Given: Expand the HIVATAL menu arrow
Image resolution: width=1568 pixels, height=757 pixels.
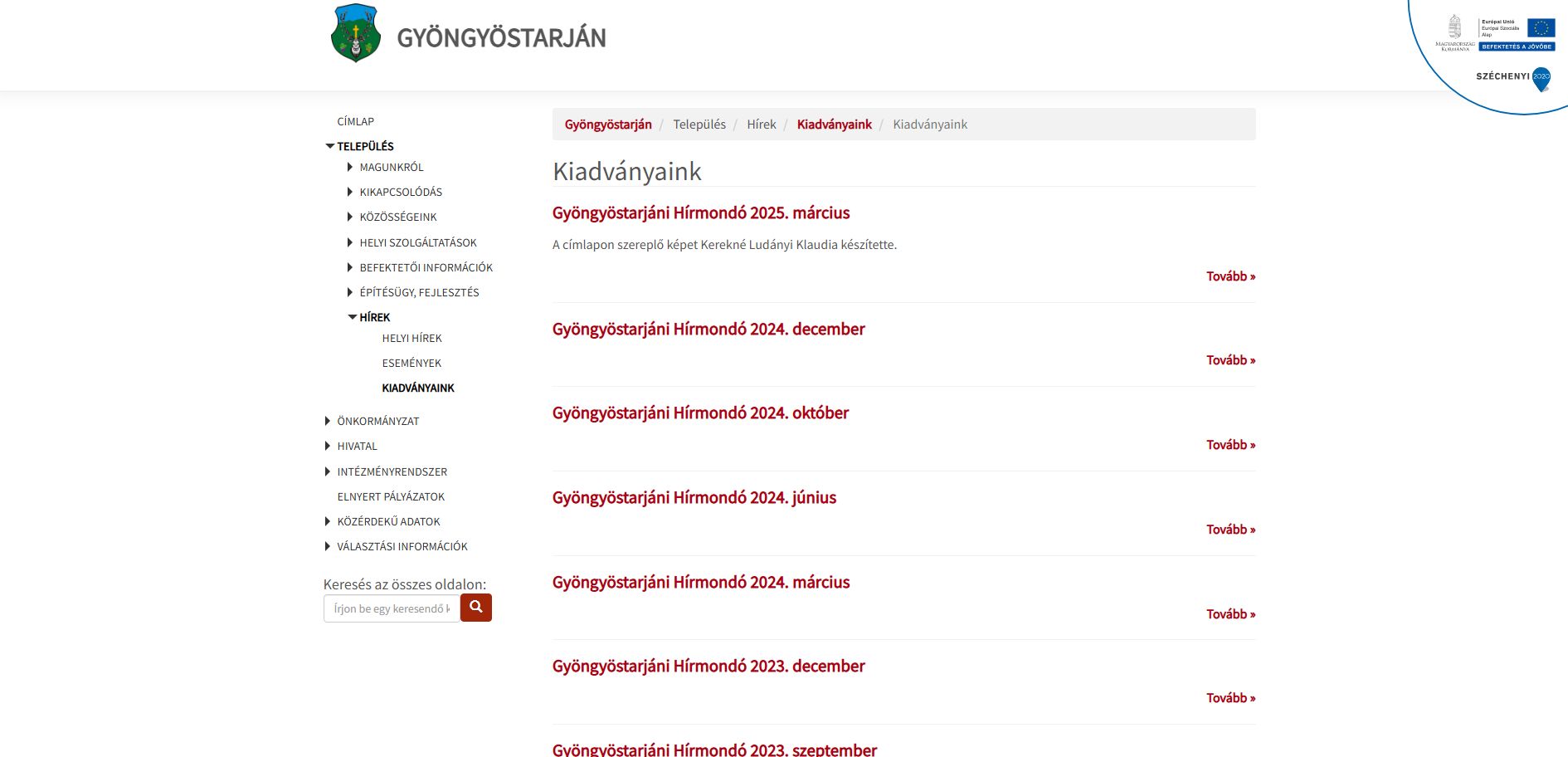Looking at the screenshot, I should pos(328,446).
